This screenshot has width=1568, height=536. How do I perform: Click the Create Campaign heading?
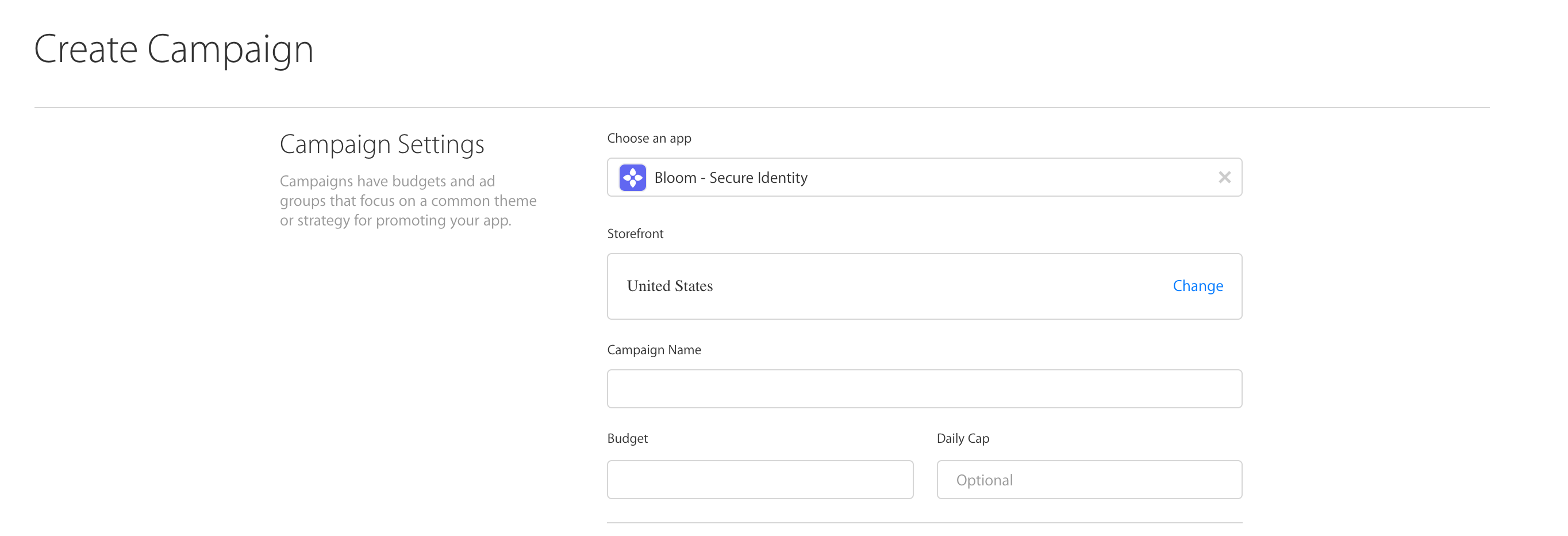pyautogui.click(x=174, y=49)
